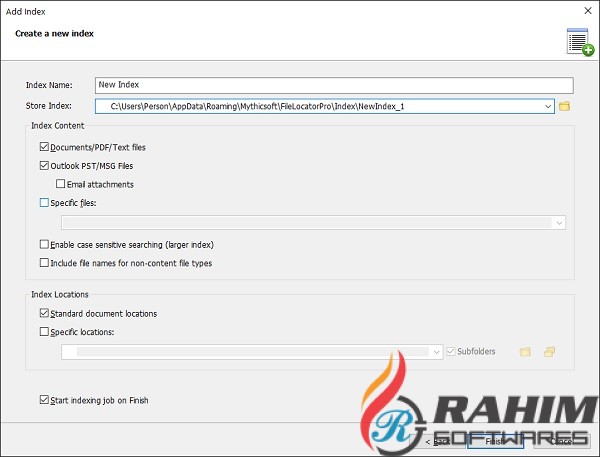Expand the Specific files dropdown
This screenshot has height=457, width=600.
pos(559,223)
